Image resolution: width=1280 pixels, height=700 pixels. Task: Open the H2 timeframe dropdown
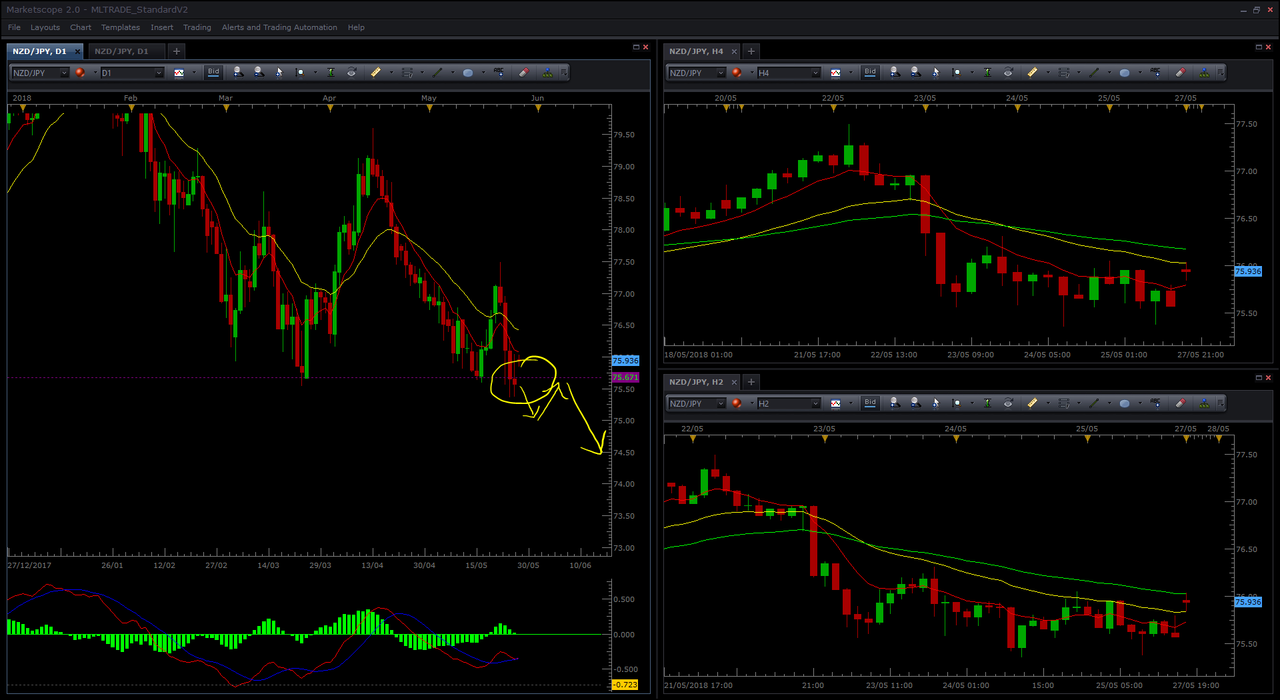coord(788,403)
